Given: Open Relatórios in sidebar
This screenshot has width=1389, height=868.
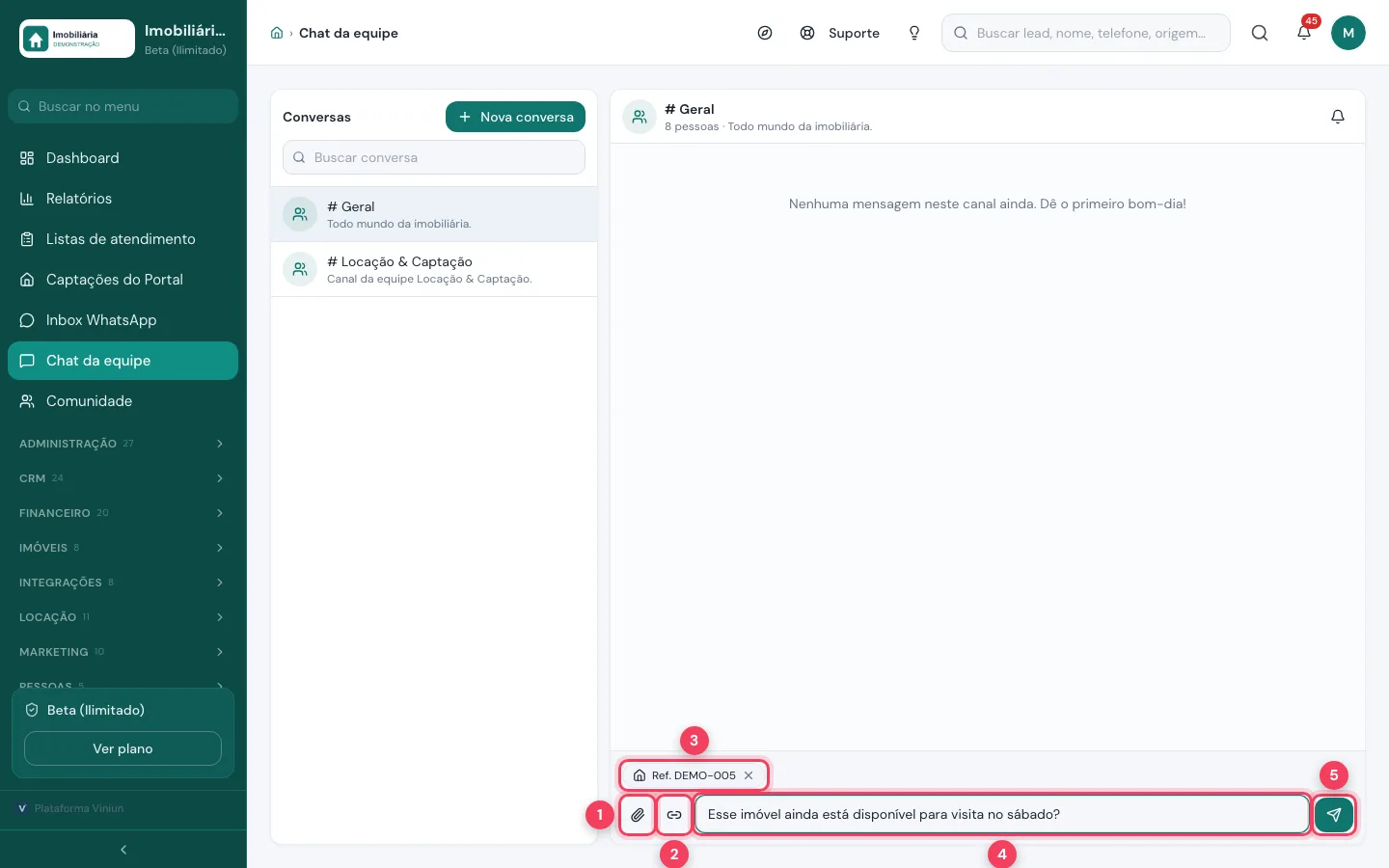Looking at the screenshot, I should 123,199.
